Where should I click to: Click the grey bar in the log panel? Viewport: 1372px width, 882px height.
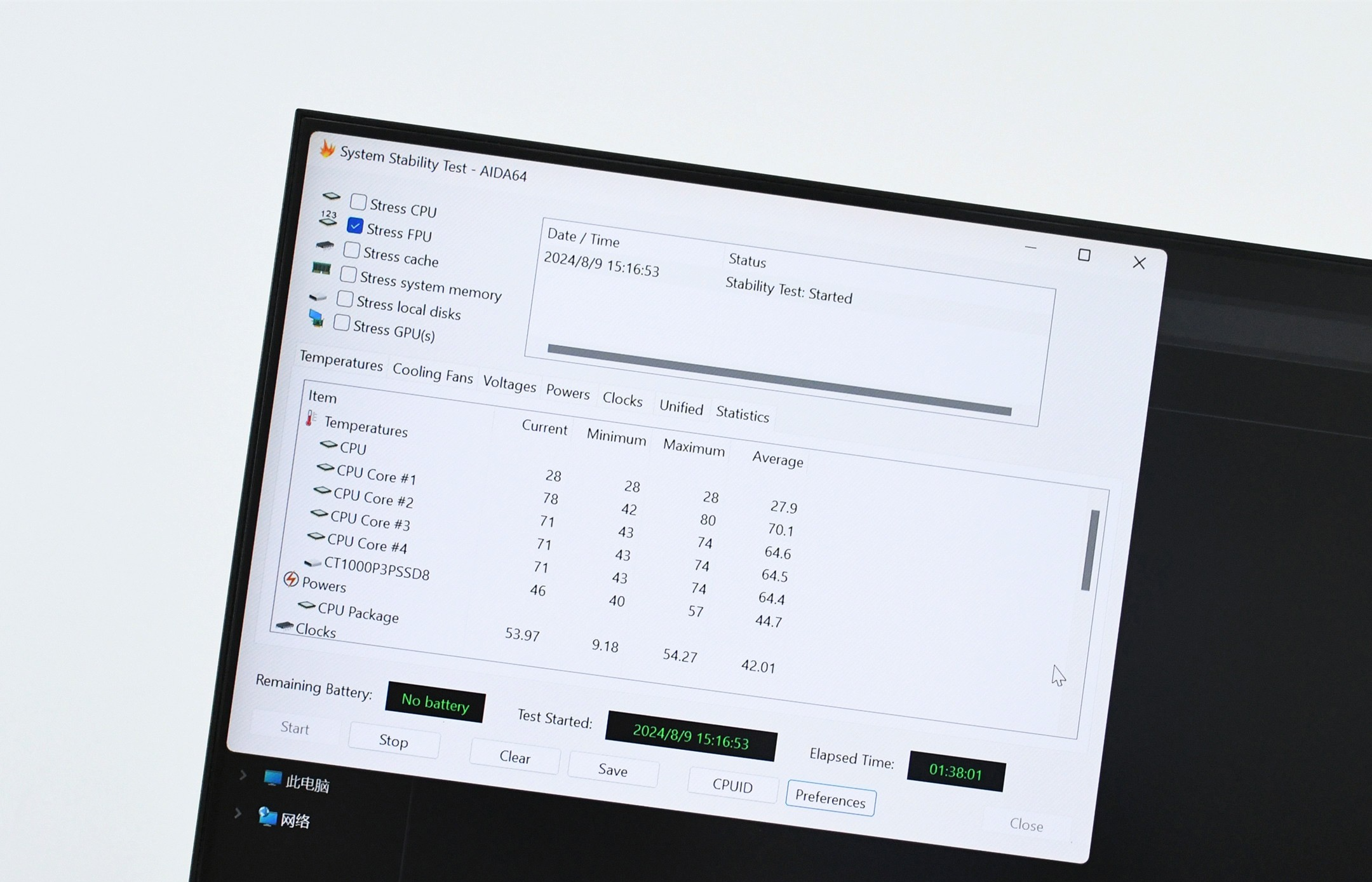tap(779, 381)
